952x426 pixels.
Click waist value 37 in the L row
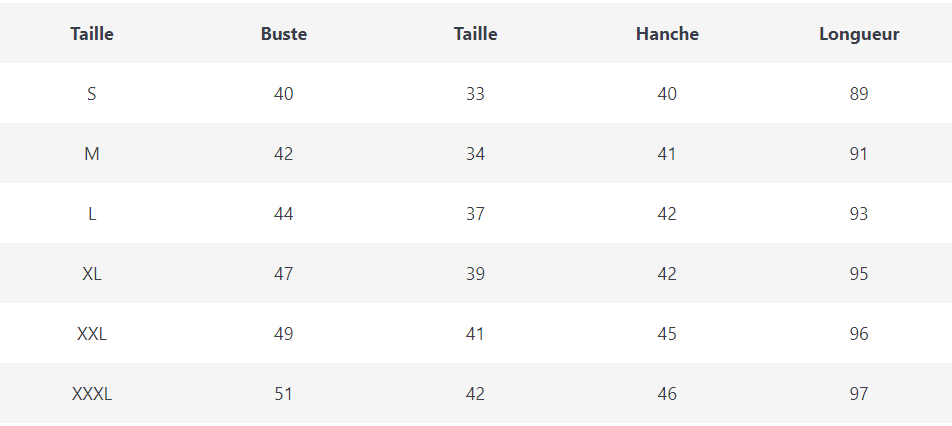[475, 214]
